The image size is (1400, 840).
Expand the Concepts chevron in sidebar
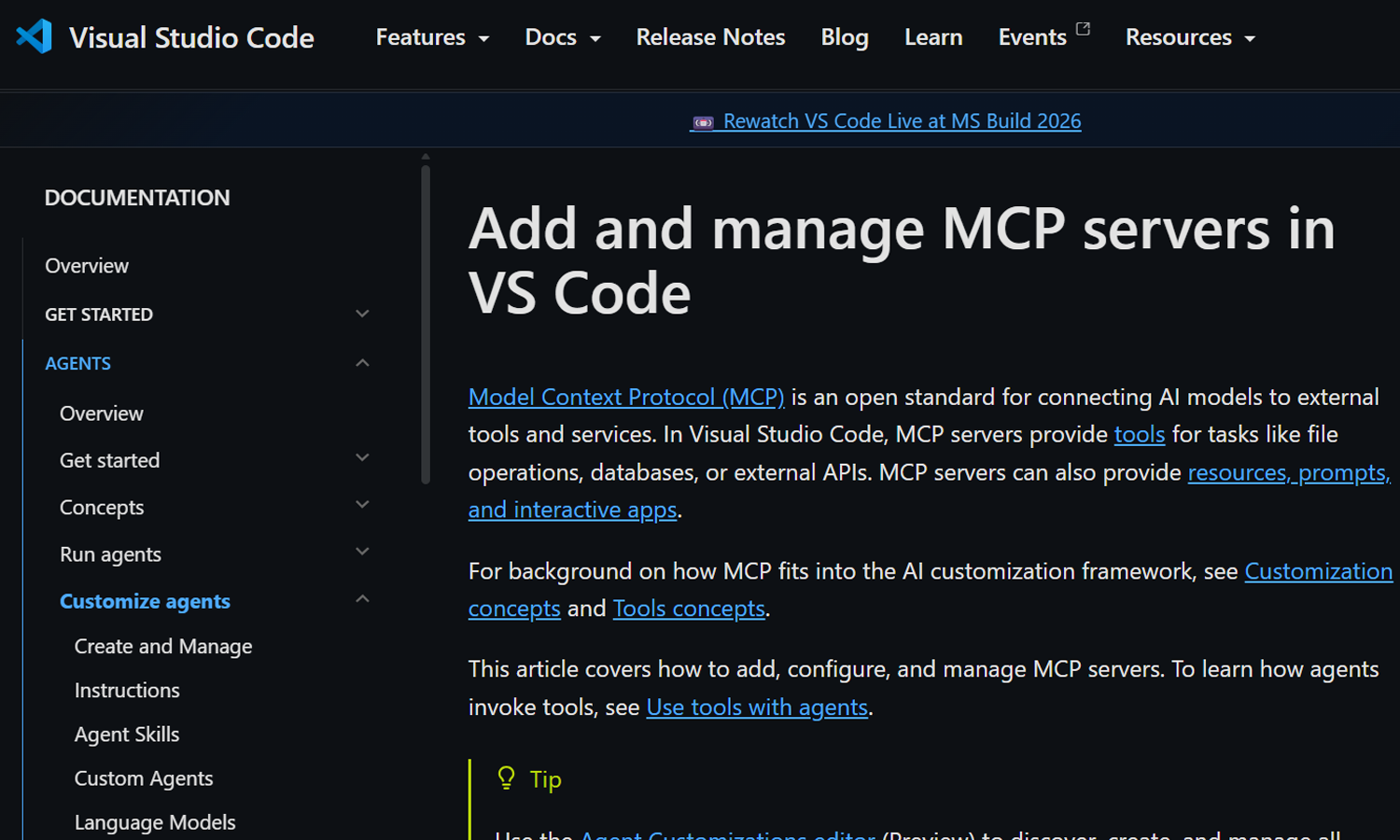pyautogui.click(x=362, y=505)
